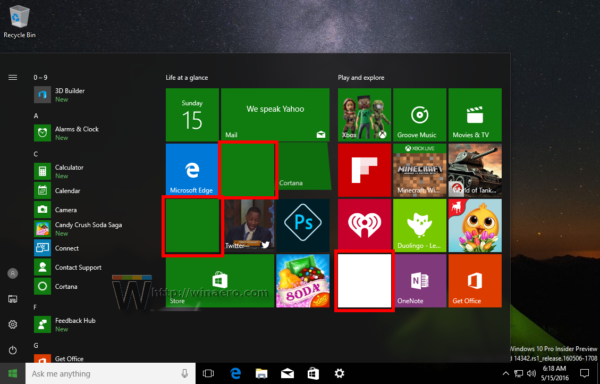This screenshot has height=384, width=600.
Task: Open the Photoshop Express tile
Action: coord(303,225)
